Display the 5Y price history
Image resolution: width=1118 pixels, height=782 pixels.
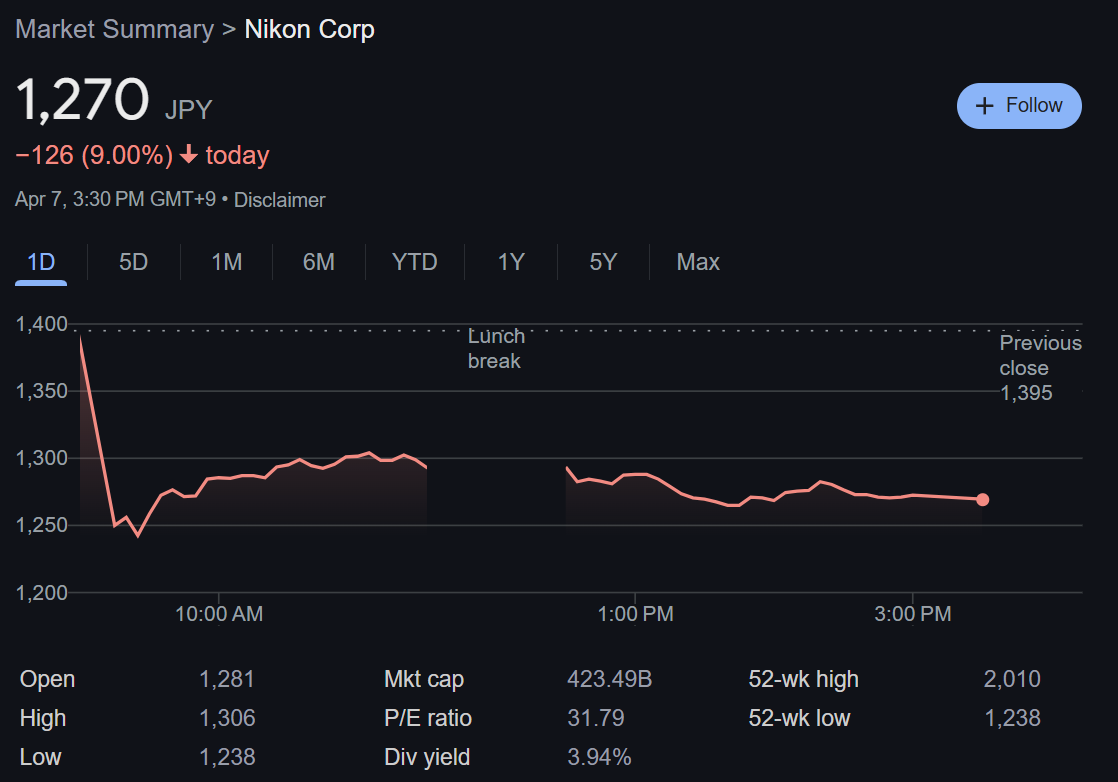coord(603,262)
